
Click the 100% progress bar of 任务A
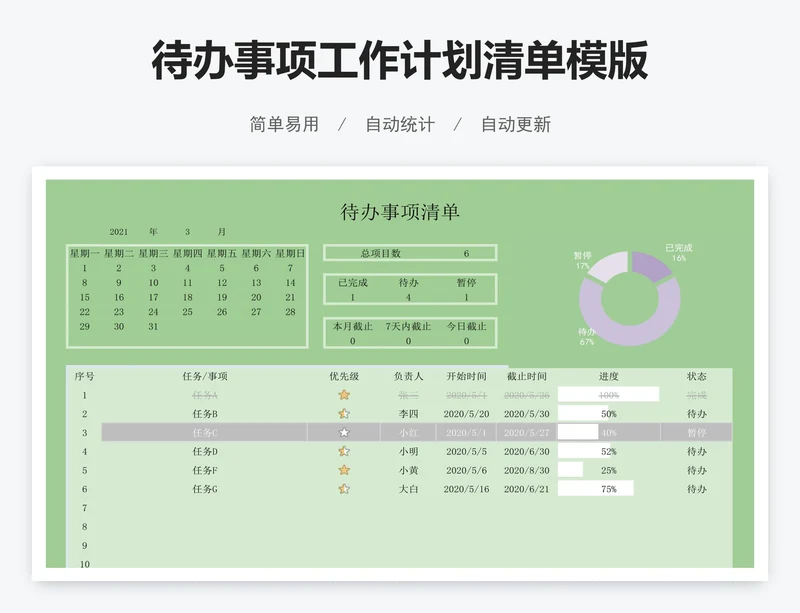click(608, 395)
